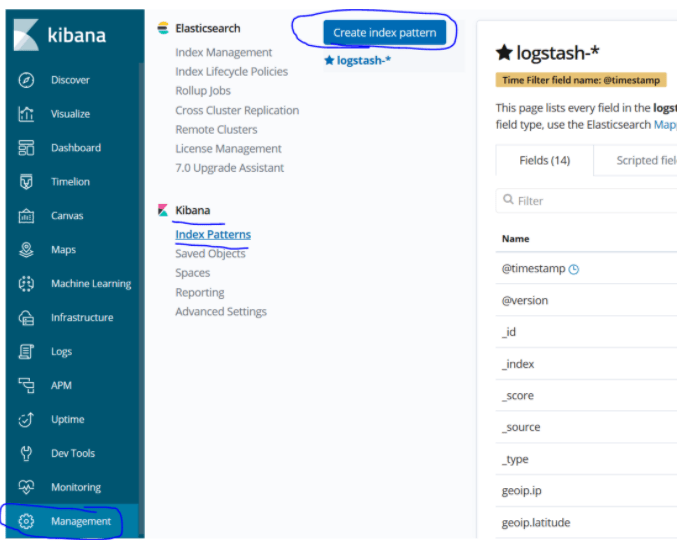Click the Filter input field

point(587,201)
